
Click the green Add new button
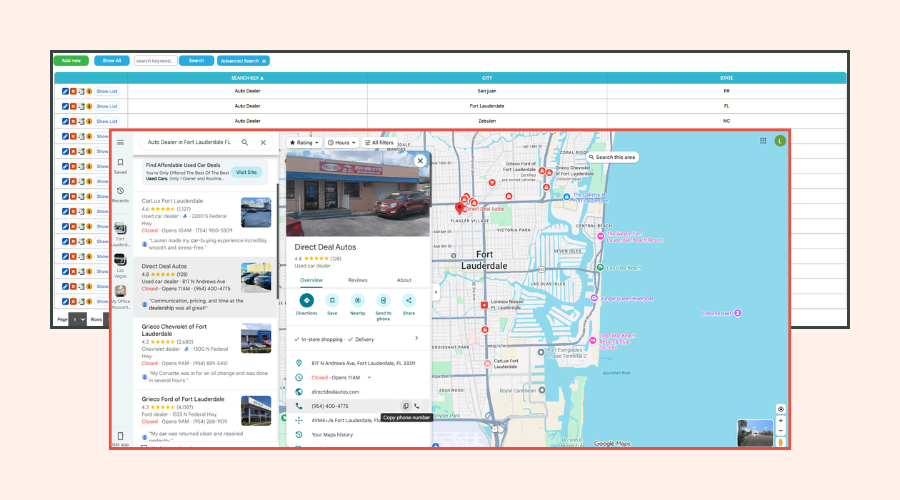[71, 60]
